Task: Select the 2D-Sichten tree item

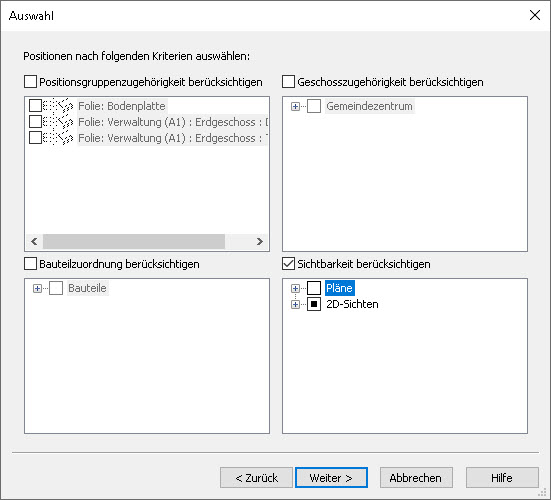Action: [x=352, y=304]
